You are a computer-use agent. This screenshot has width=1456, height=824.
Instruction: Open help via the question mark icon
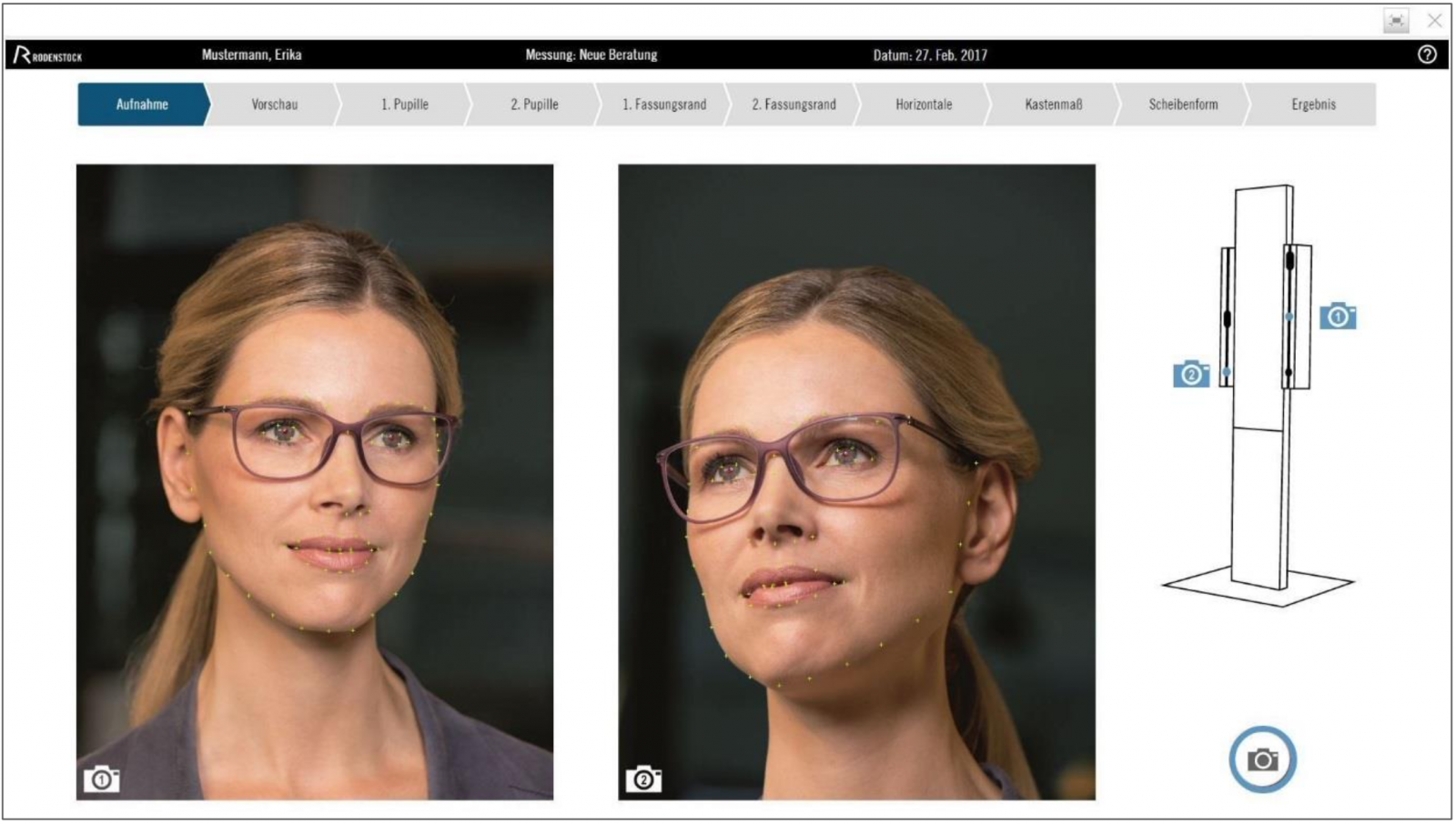pyautogui.click(x=1427, y=55)
